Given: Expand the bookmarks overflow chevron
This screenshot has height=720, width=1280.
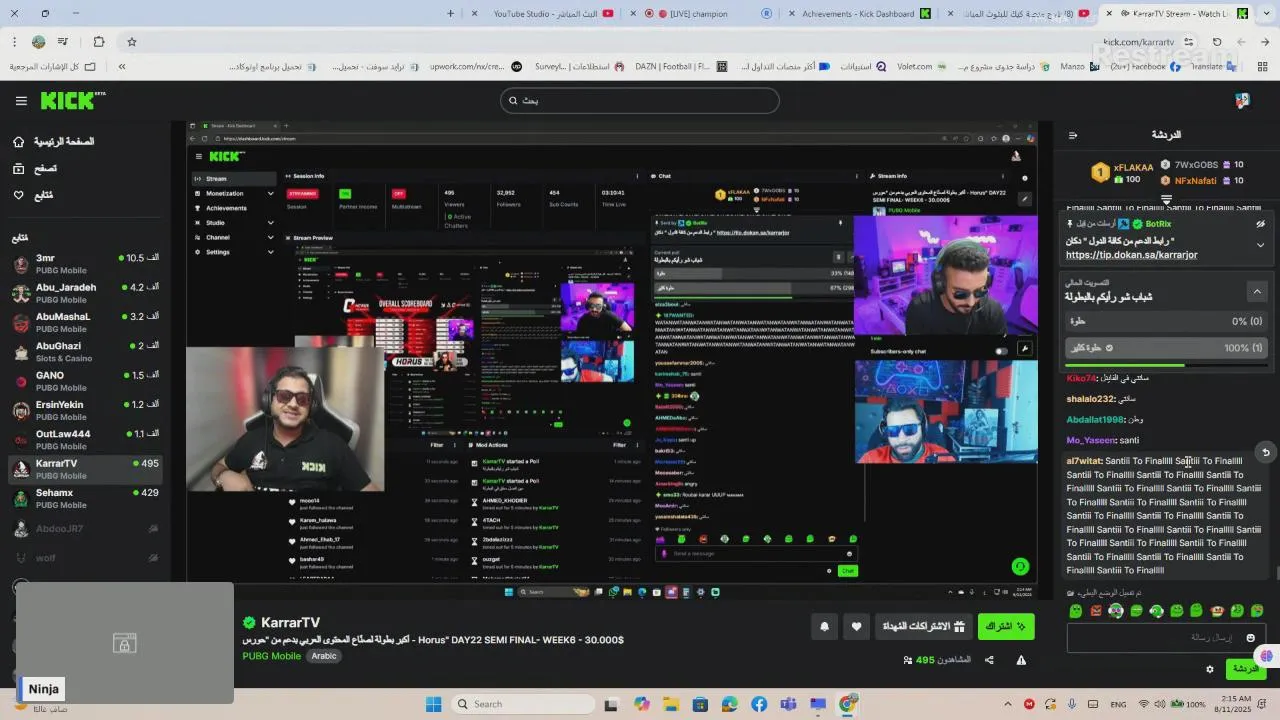Looking at the screenshot, I should click(x=122, y=67).
